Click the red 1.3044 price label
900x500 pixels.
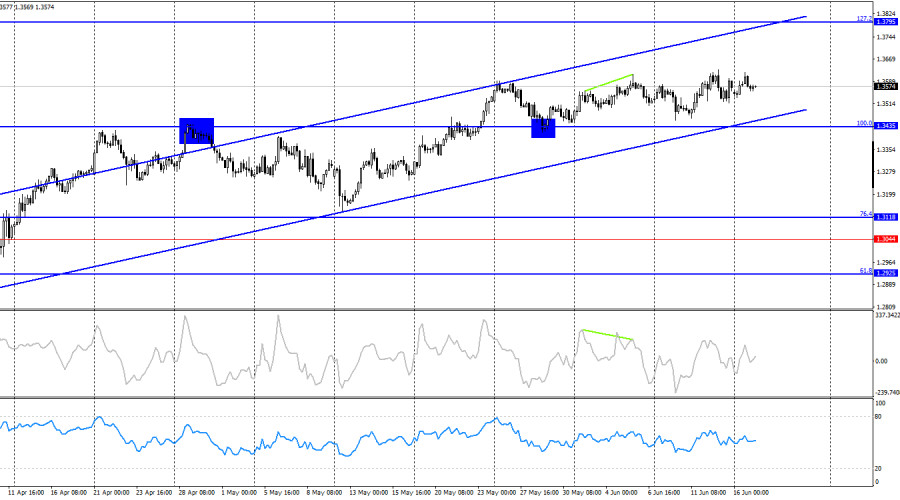pos(886,239)
